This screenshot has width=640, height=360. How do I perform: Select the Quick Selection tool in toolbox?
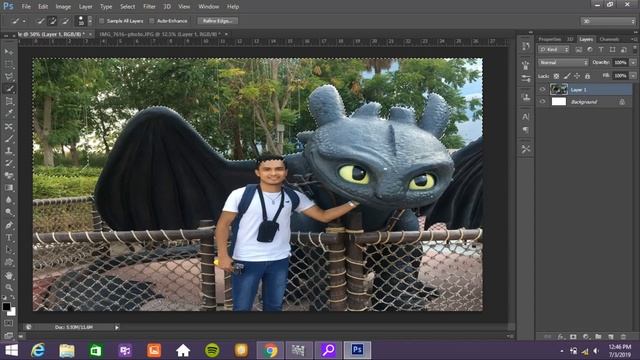[9, 89]
